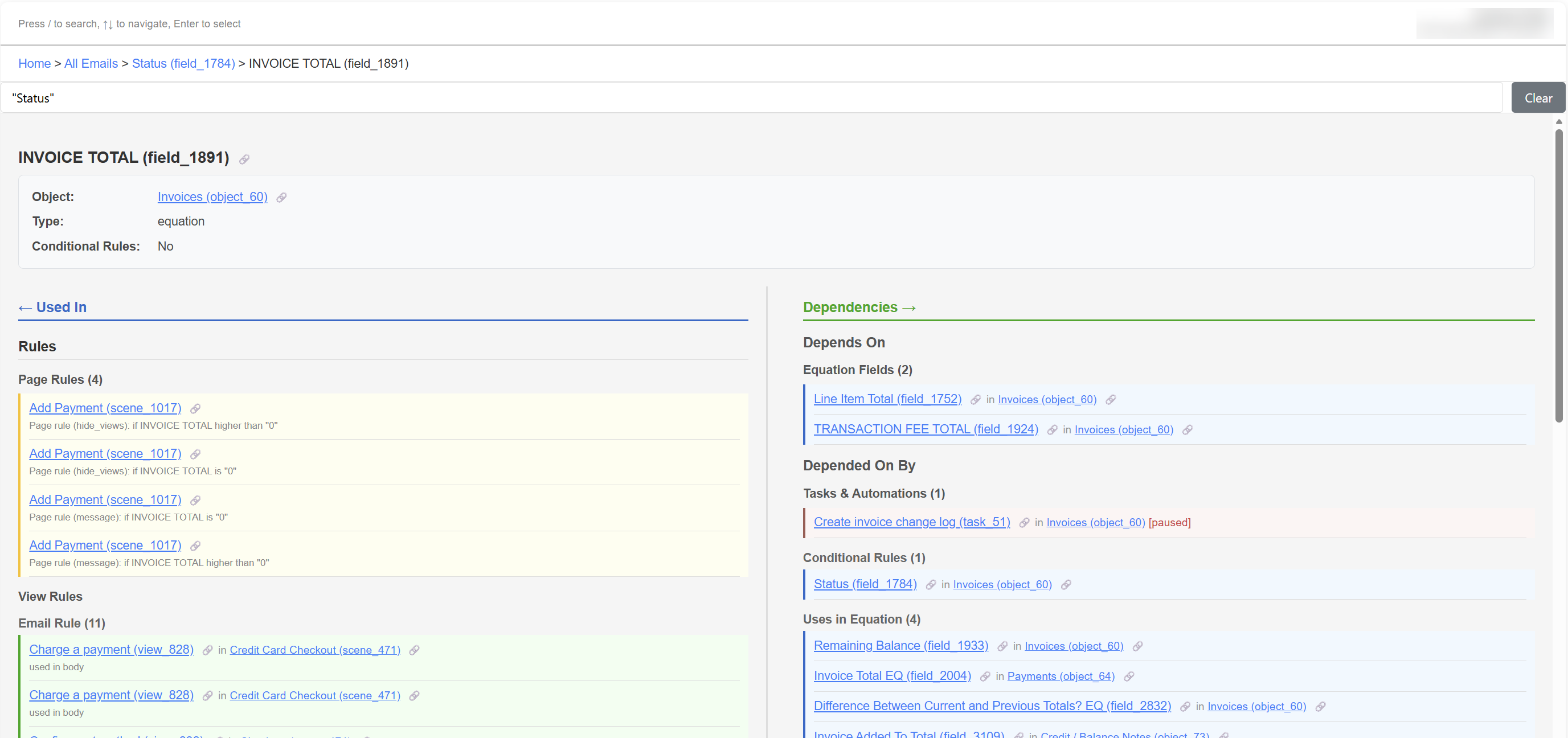Click link icon next to Invoices (object_60) in Object row
This screenshot has height=738, width=1568.
(281, 198)
